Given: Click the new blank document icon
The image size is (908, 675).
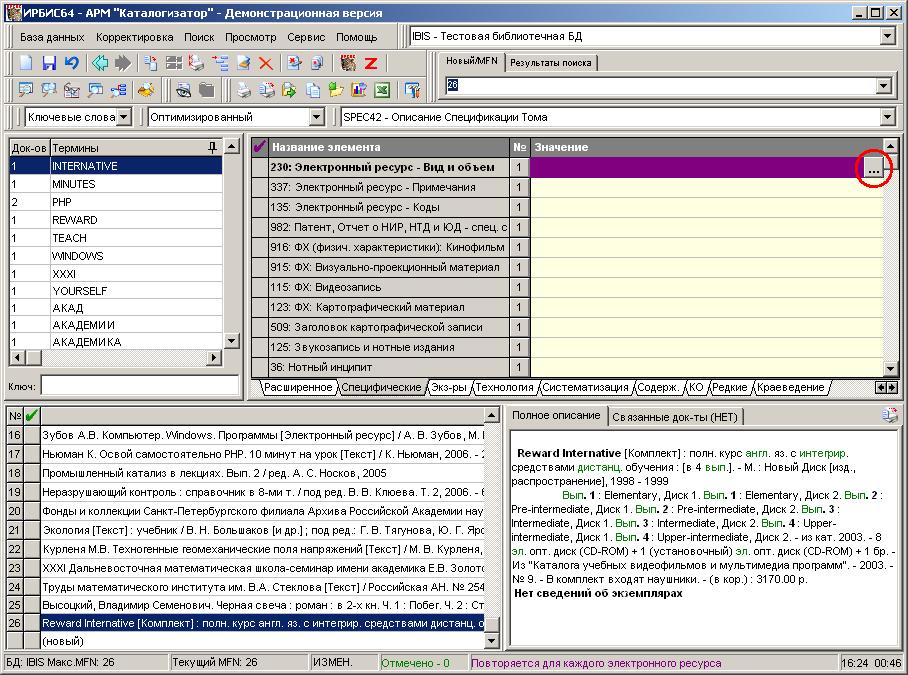Looking at the screenshot, I should click(27, 63).
